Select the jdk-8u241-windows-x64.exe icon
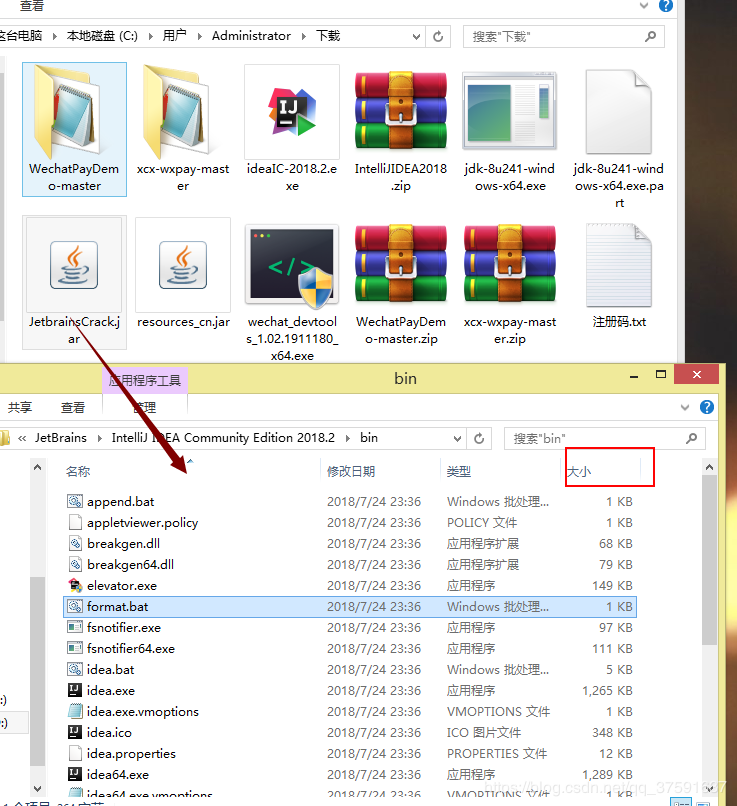The image size is (737, 806). pos(509,111)
